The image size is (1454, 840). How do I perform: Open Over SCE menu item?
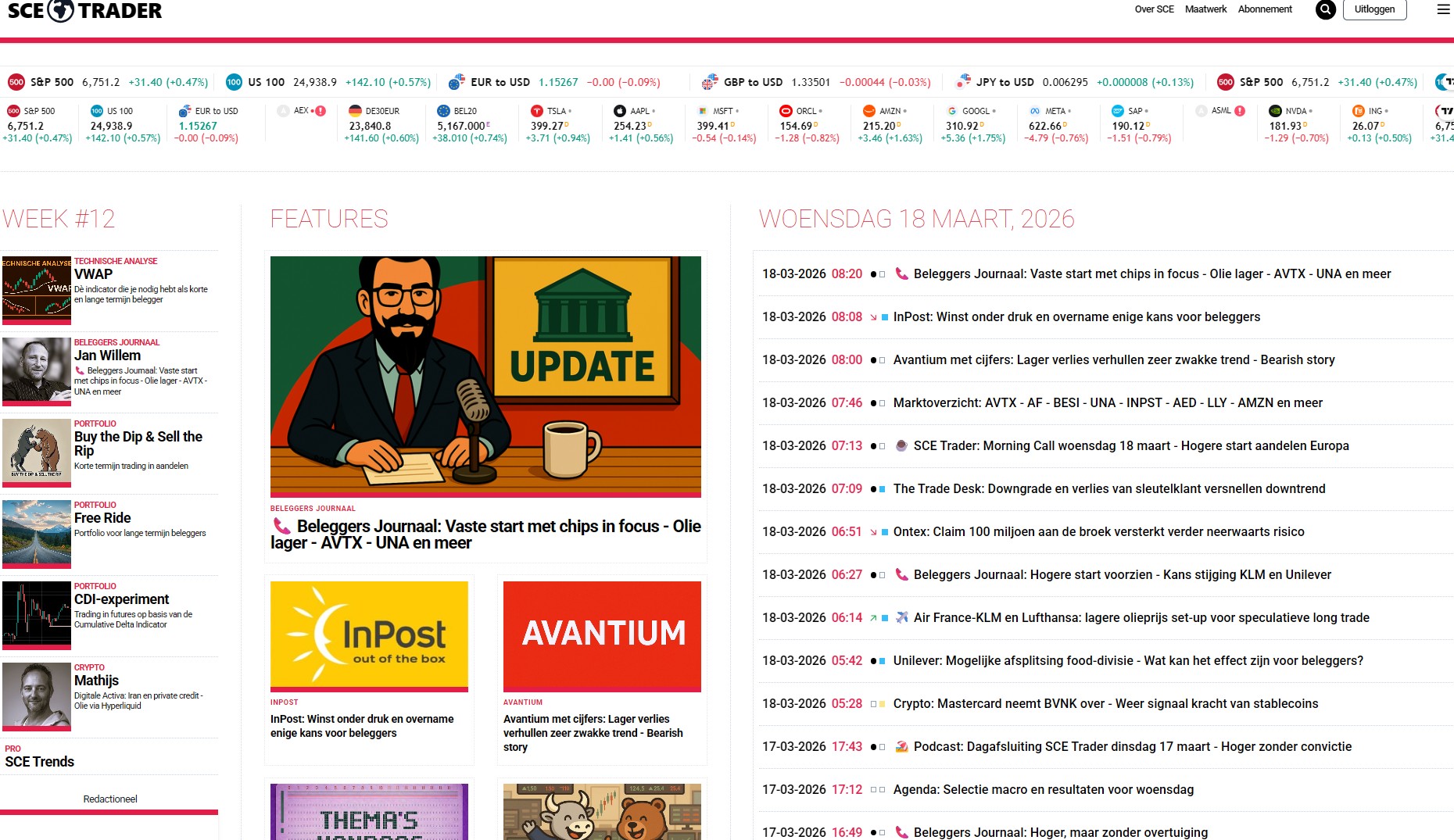point(1154,9)
